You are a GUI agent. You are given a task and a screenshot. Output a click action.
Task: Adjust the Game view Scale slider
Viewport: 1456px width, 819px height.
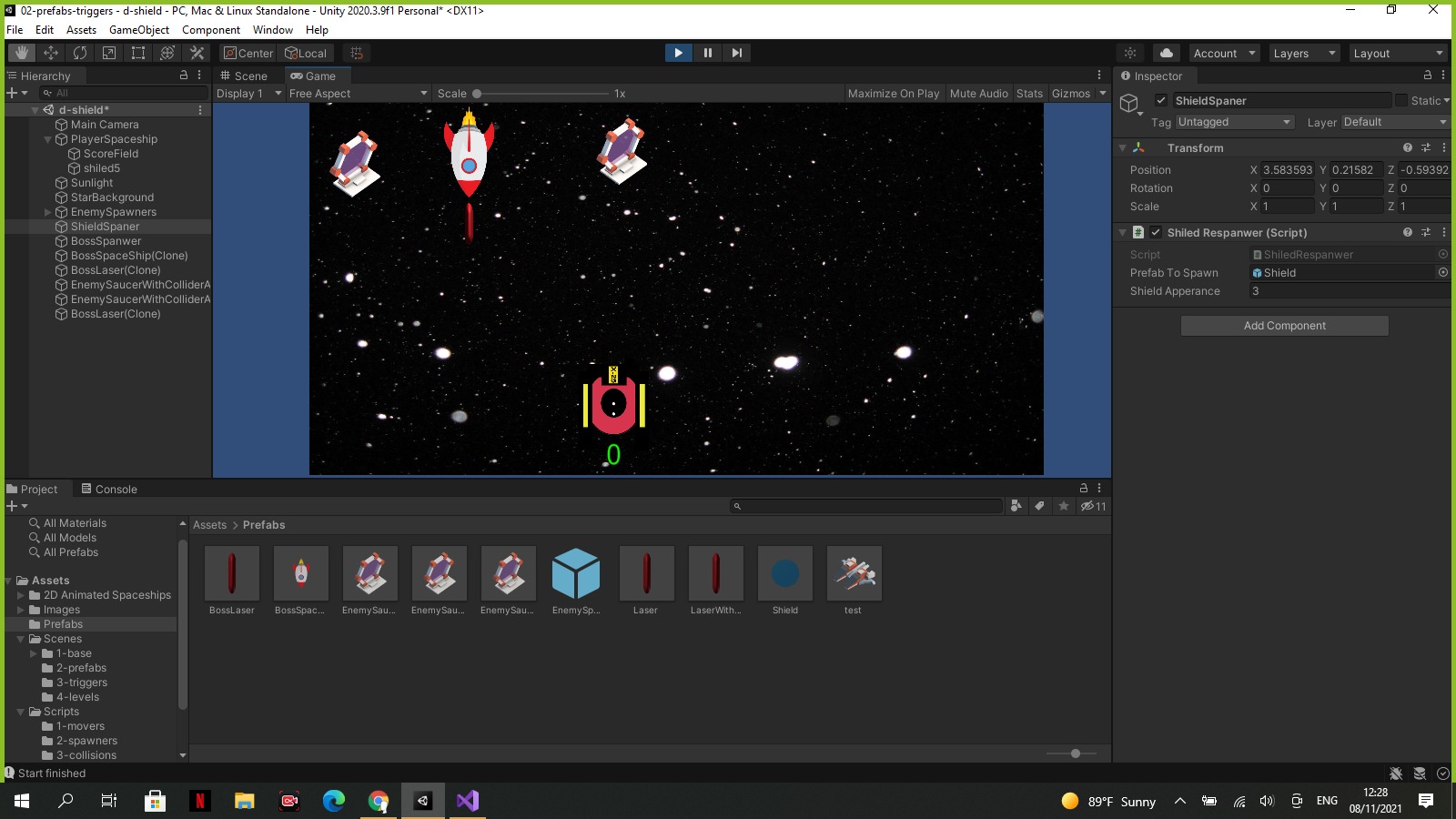pos(542,93)
